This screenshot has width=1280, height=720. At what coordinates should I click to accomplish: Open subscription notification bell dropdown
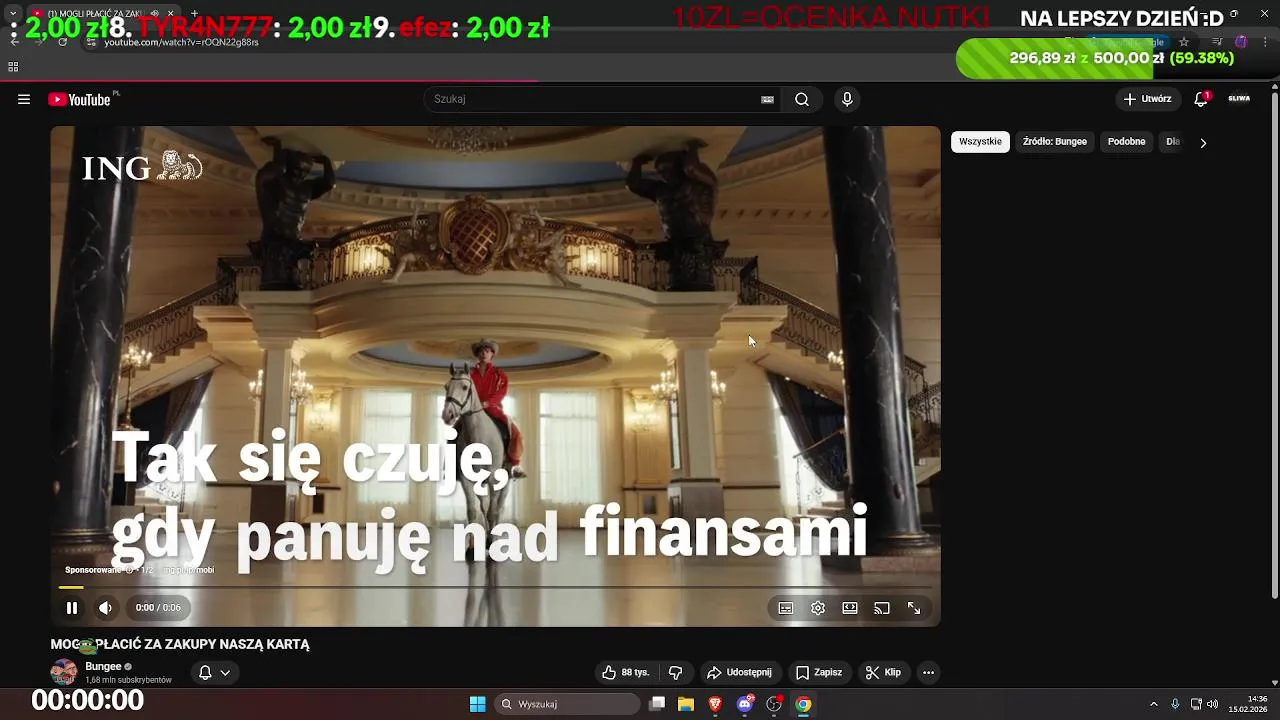tap(214, 673)
